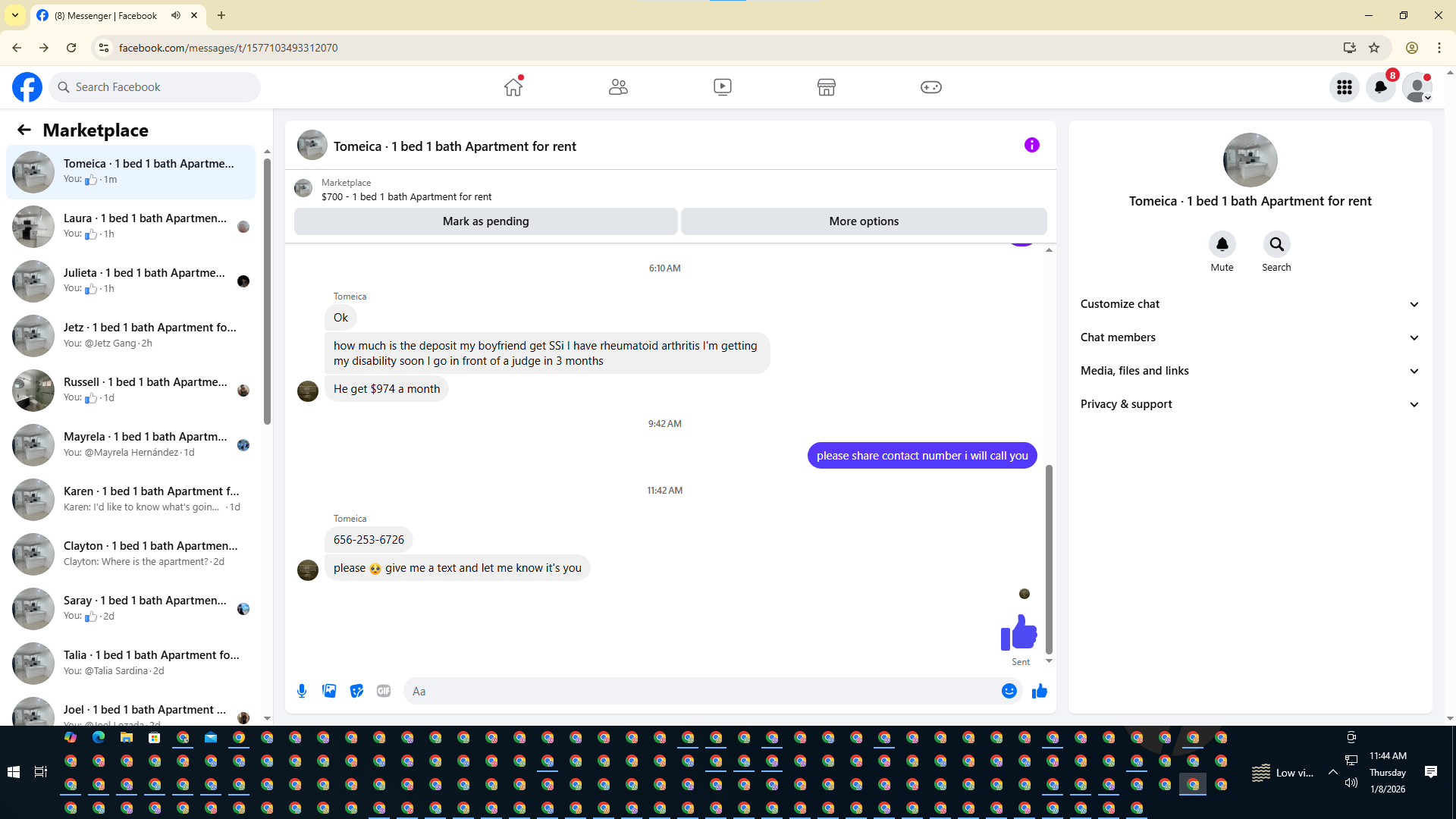Open Karen's apartment conversation
This screenshot has width=1456, height=819.
pyautogui.click(x=131, y=500)
